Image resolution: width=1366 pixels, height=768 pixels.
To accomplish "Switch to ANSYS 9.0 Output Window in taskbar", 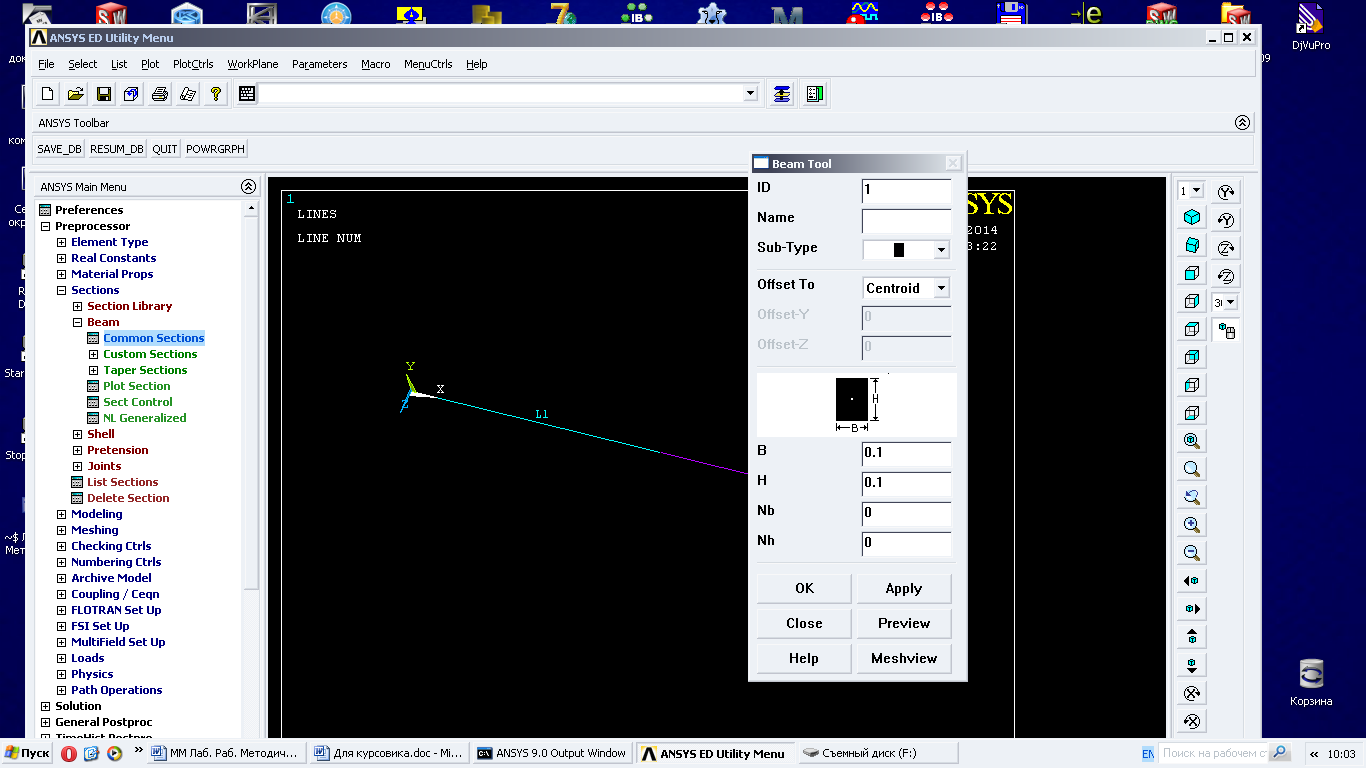I will click(552, 753).
